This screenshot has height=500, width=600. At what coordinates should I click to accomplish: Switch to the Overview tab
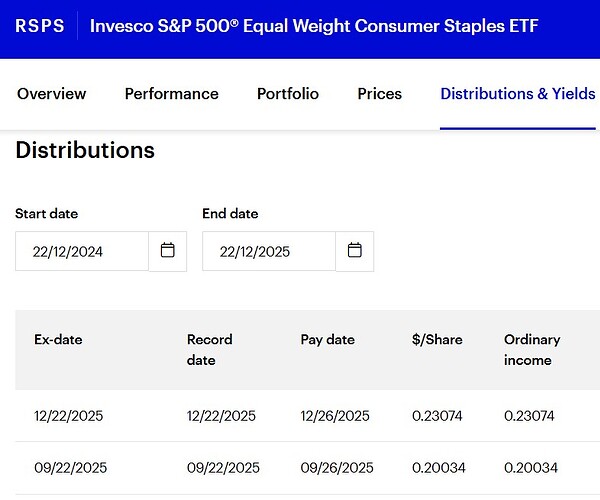pyautogui.click(x=52, y=94)
